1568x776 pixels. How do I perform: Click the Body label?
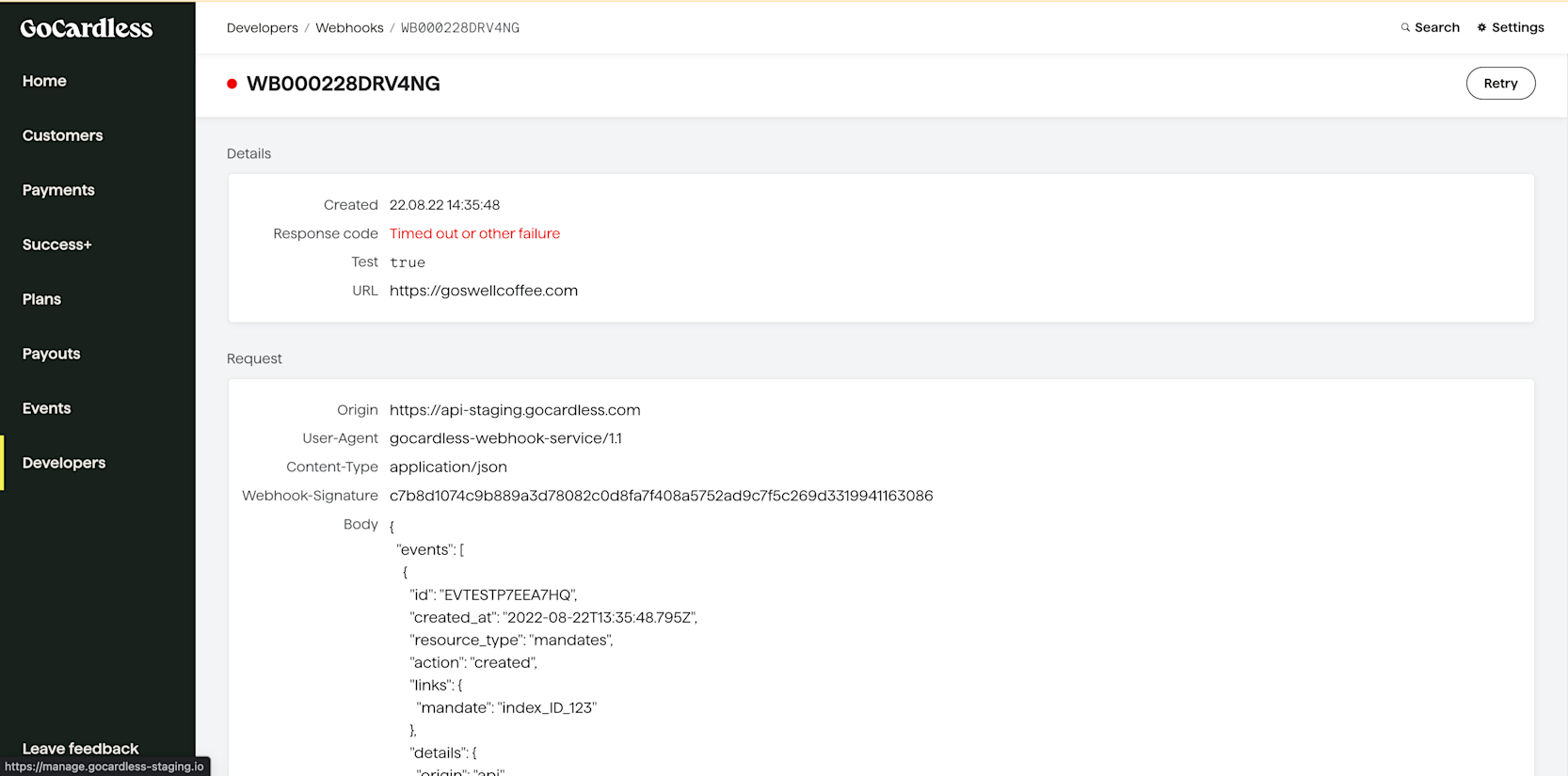(360, 524)
